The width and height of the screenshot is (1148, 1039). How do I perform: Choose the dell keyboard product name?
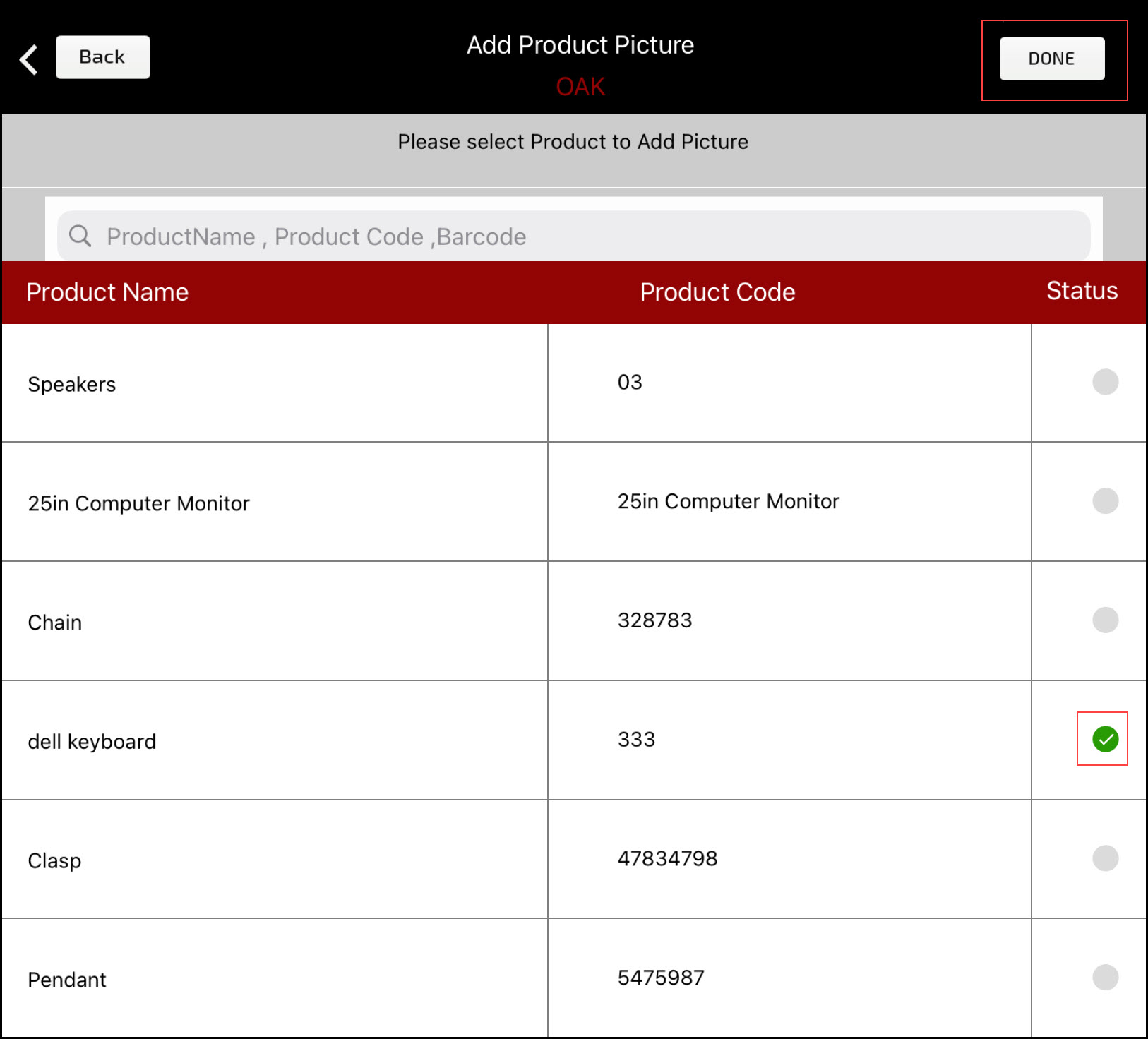[92, 742]
